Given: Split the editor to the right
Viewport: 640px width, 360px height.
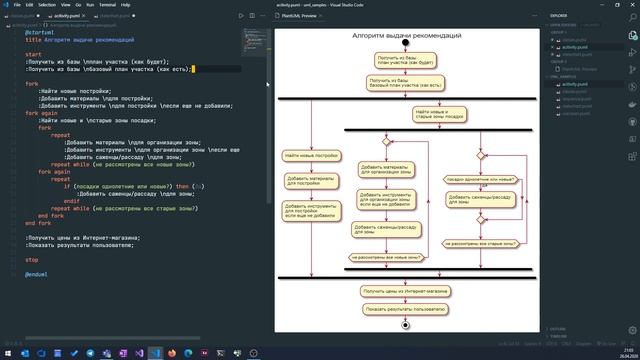Looking at the screenshot, I should tap(252, 16).
